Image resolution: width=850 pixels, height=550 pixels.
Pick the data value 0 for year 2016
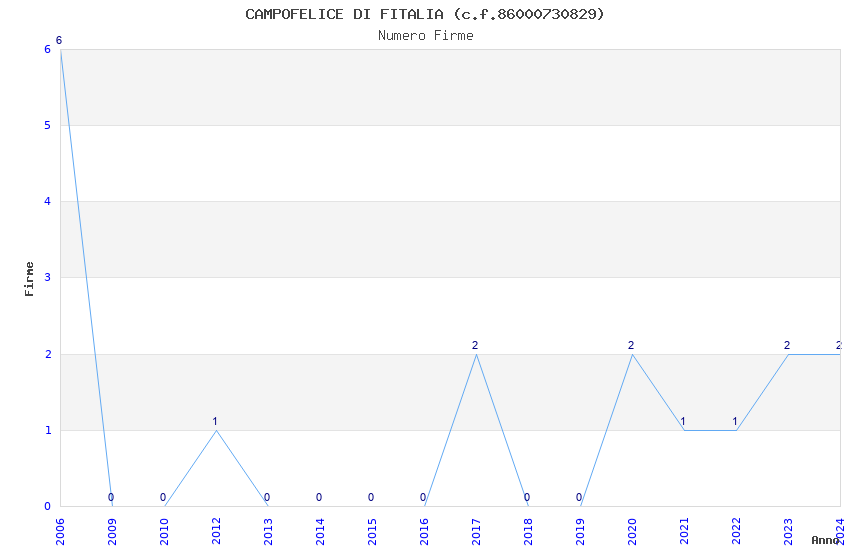pyautogui.click(x=423, y=497)
